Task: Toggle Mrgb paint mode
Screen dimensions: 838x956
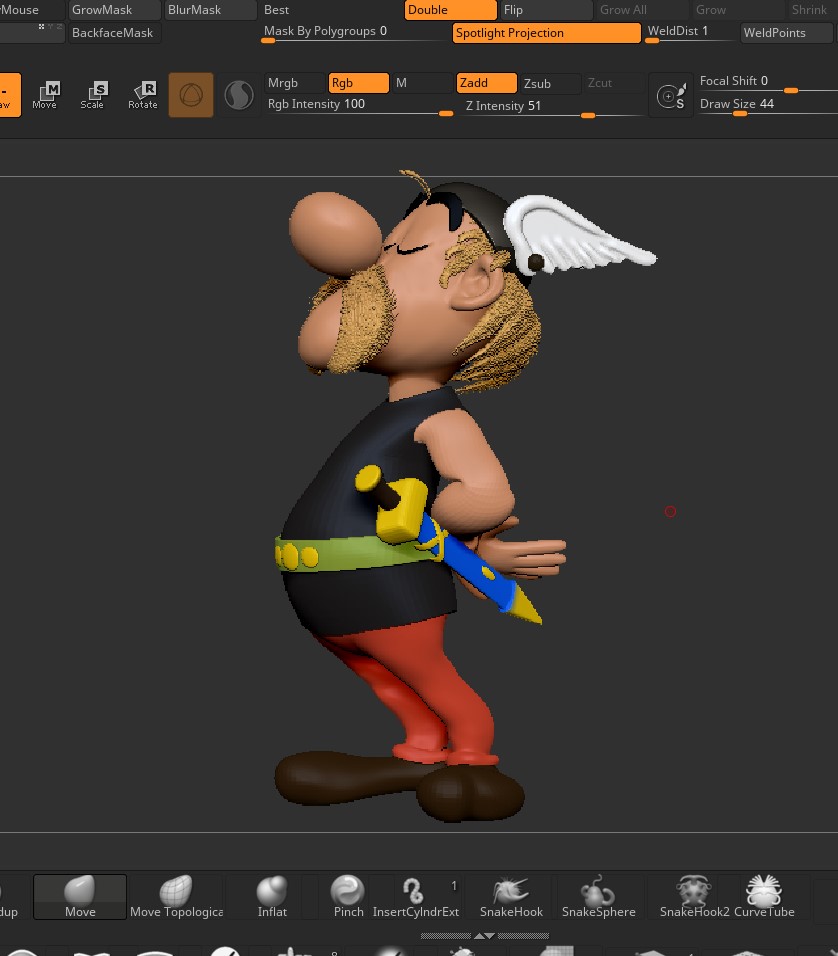Action: [x=294, y=83]
